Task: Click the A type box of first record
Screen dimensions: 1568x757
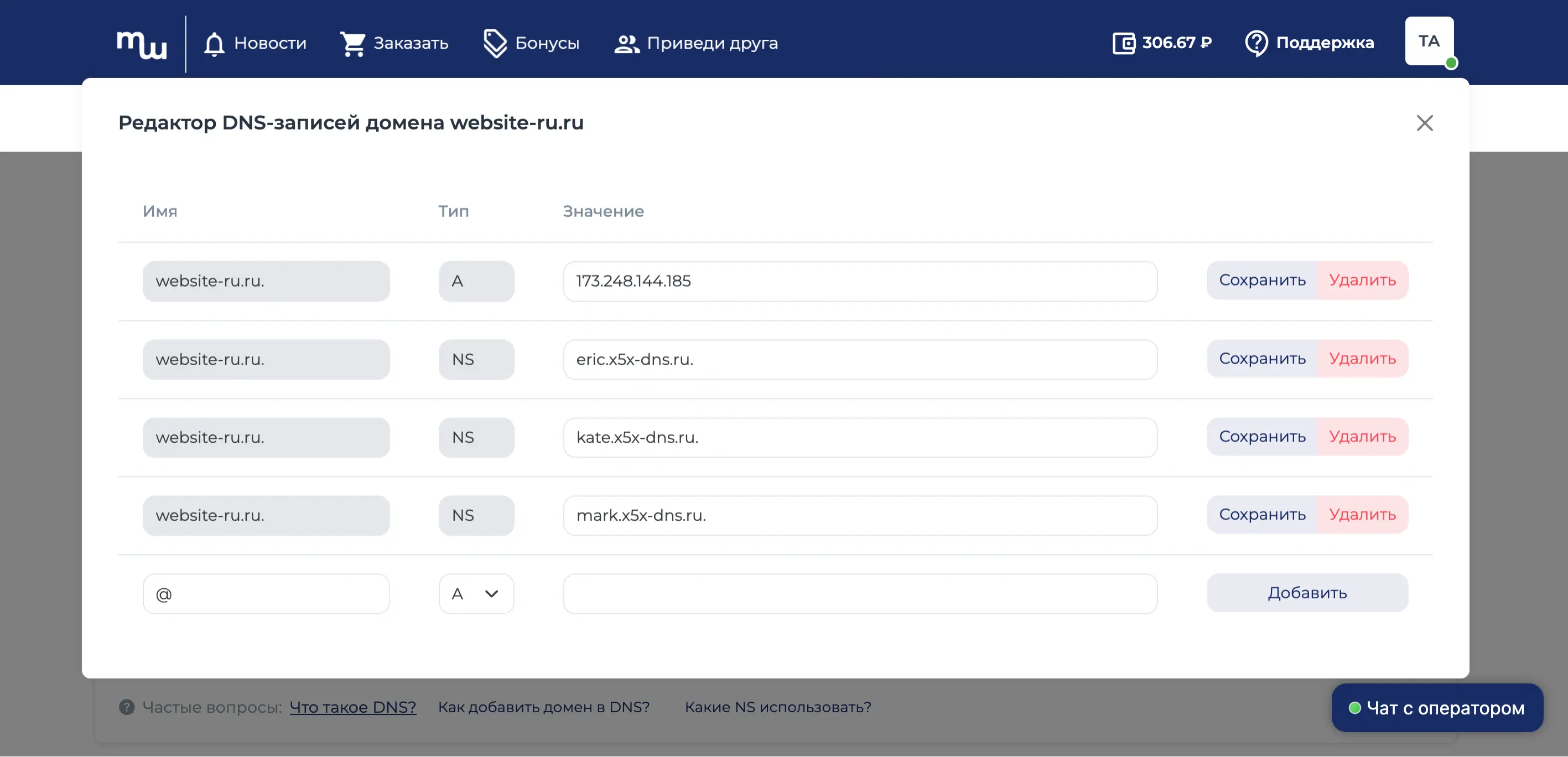Action: (476, 281)
